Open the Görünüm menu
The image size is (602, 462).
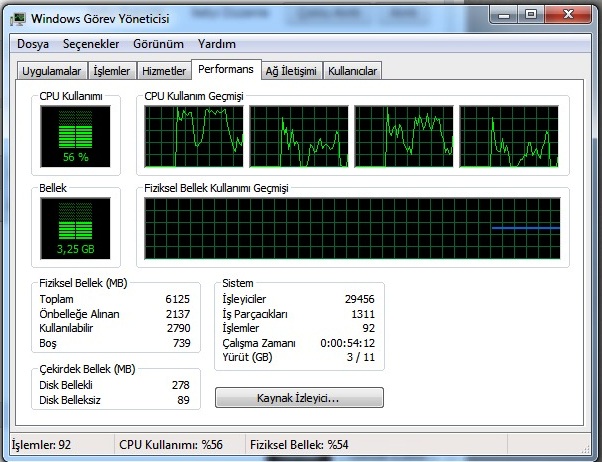pyautogui.click(x=158, y=44)
